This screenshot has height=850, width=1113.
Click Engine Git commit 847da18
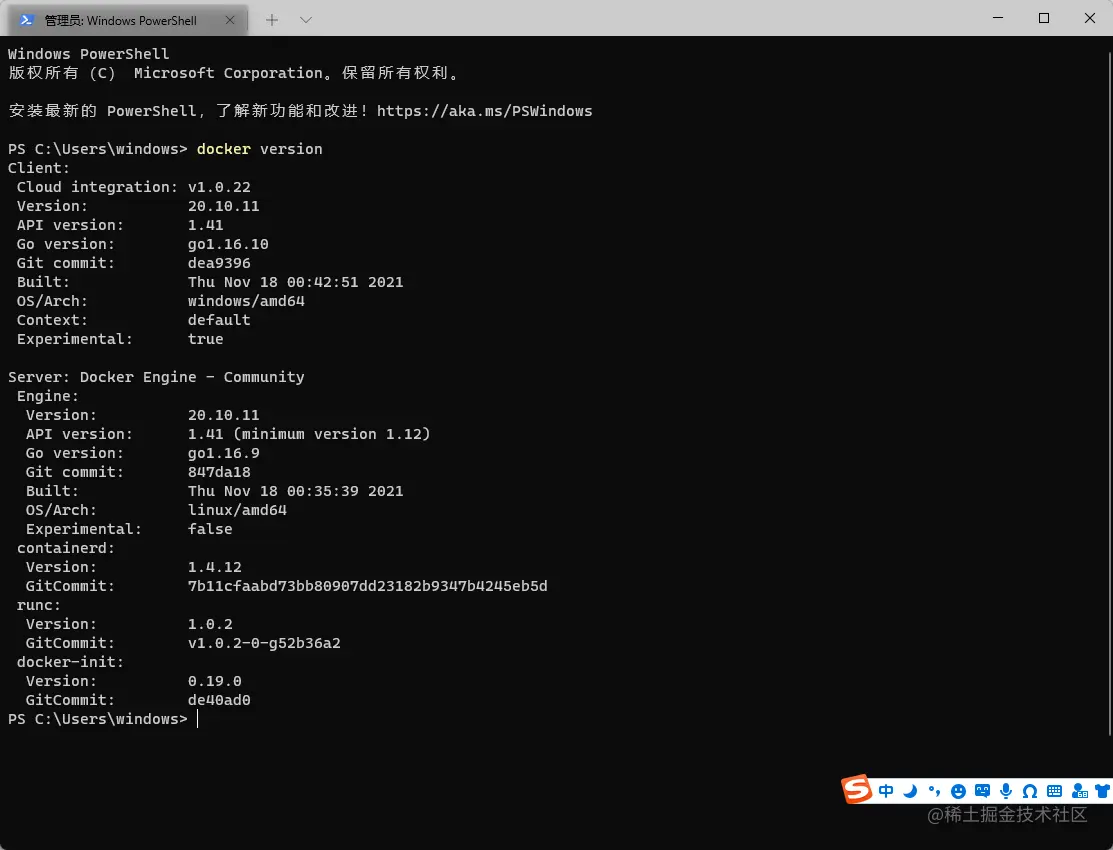[219, 472]
